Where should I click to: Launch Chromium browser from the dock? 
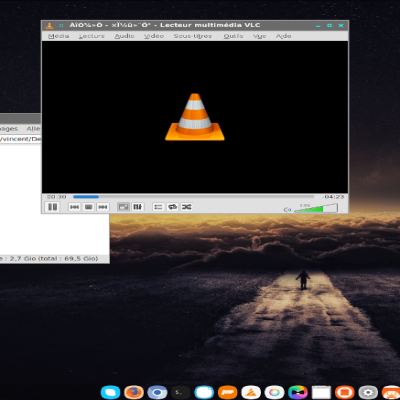click(x=157, y=392)
